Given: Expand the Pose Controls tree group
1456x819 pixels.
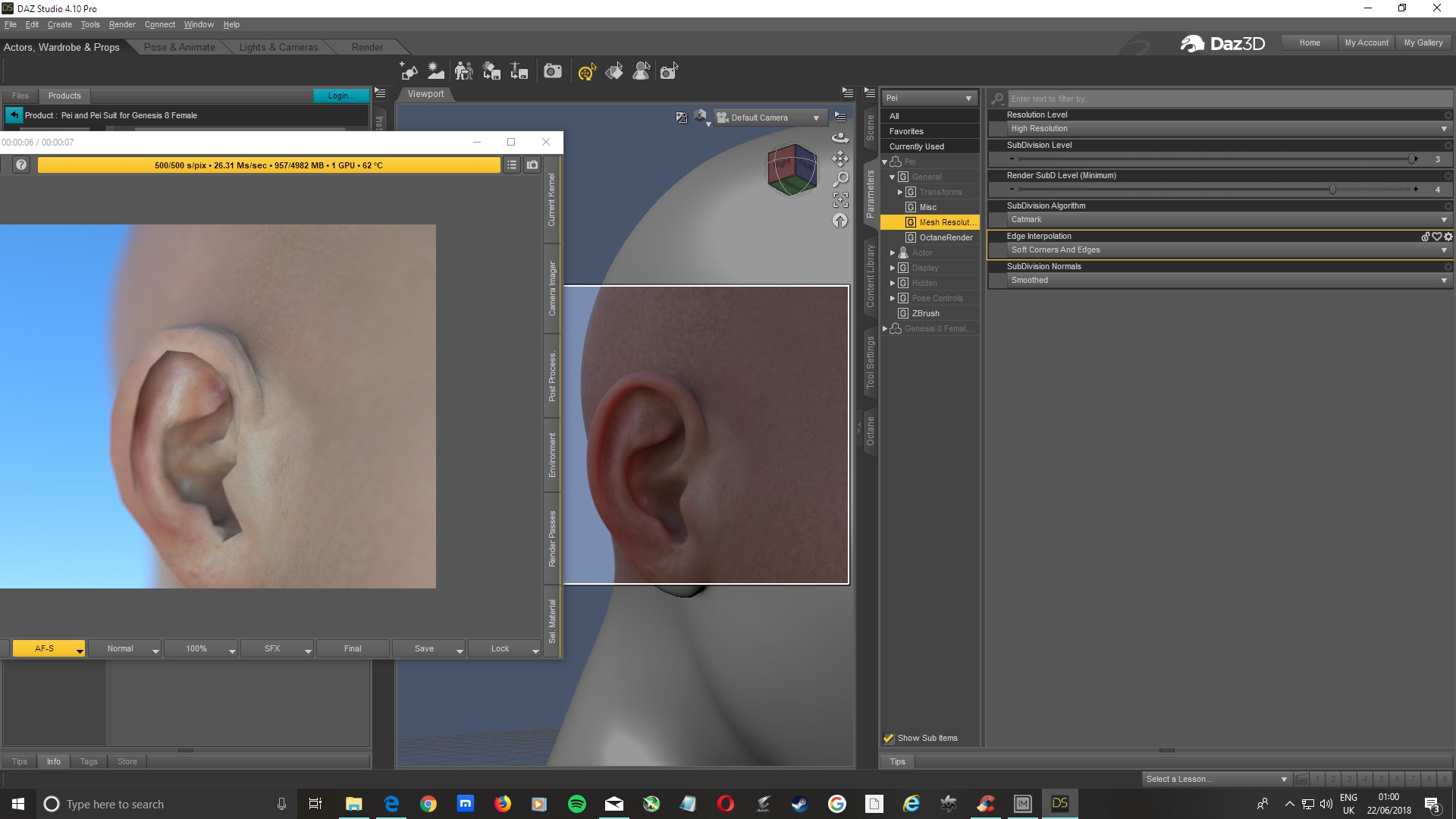Looking at the screenshot, I should pyautogui.click(x=893, y=298).
